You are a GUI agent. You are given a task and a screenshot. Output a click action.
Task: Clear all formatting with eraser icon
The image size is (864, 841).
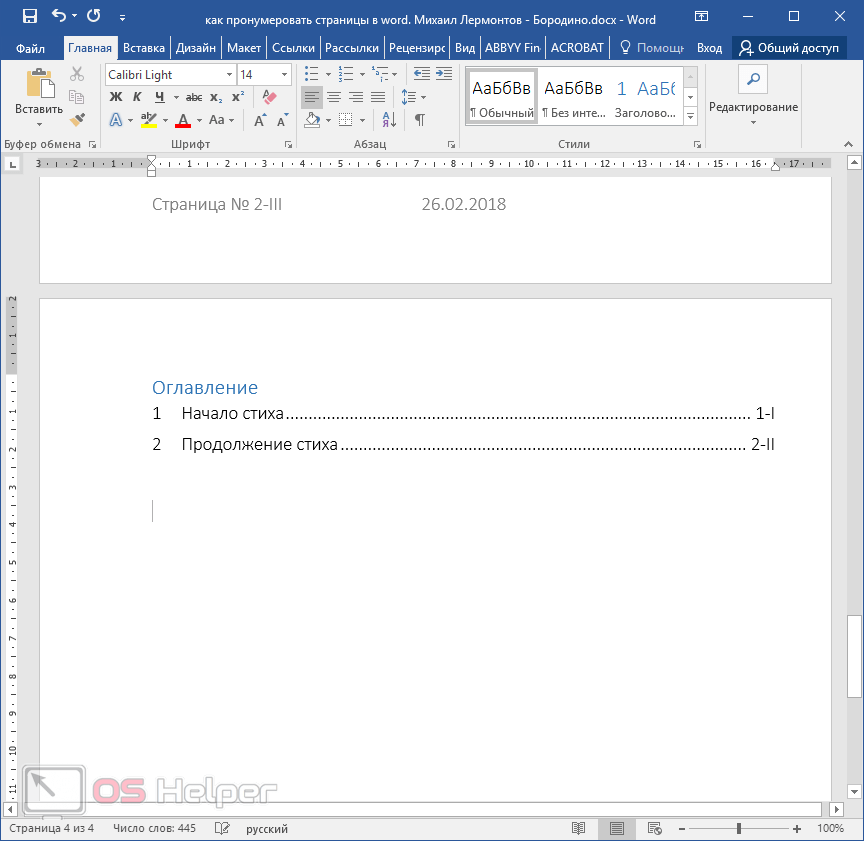269,97
